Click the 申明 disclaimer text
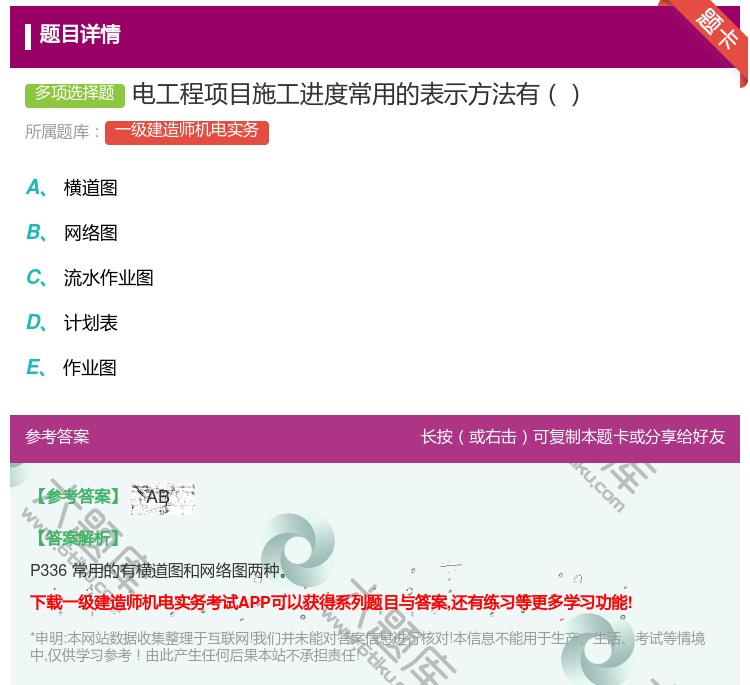The width and height of the screenshot is (750, 685). [x=367, y=646]
